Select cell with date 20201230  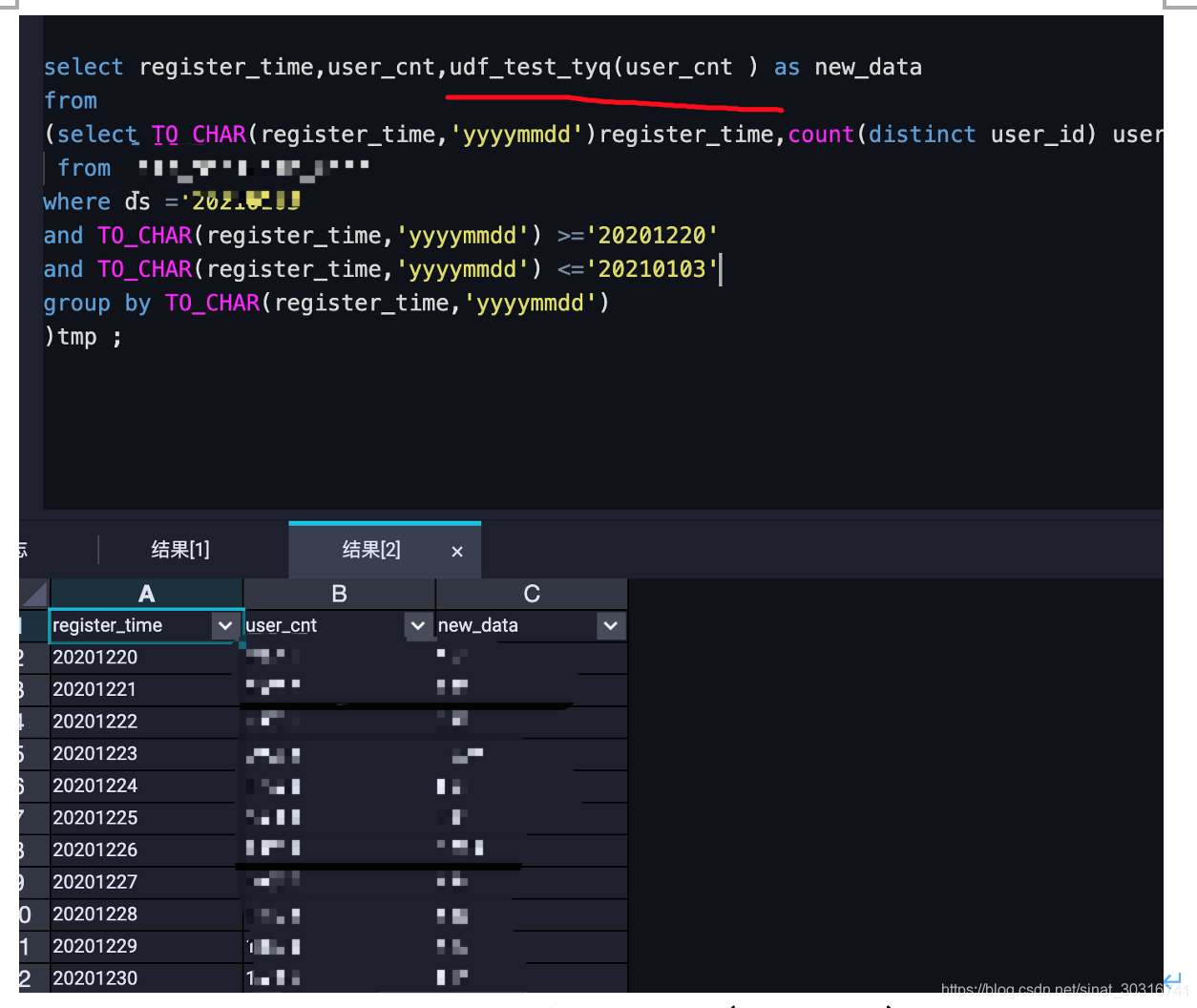pyautogui.click(x=145, y=978)
